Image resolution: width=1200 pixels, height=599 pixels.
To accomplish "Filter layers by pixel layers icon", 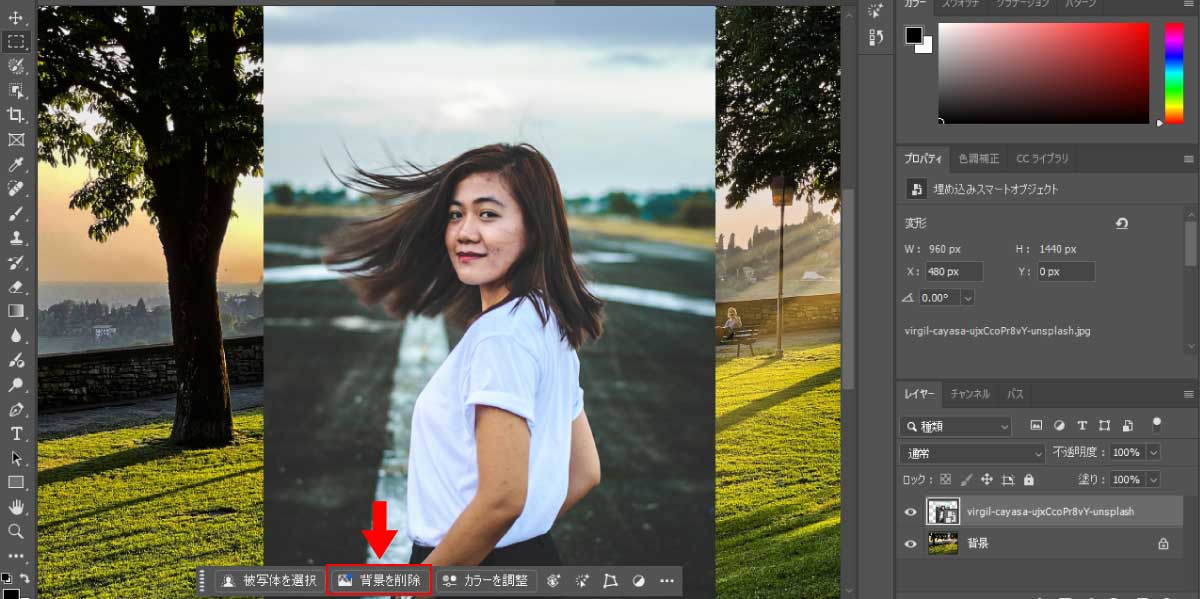I will 1036,426.
